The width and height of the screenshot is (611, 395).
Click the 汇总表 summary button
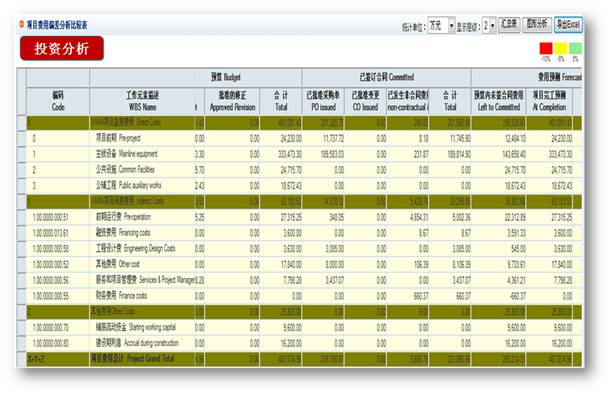point(509,25)
